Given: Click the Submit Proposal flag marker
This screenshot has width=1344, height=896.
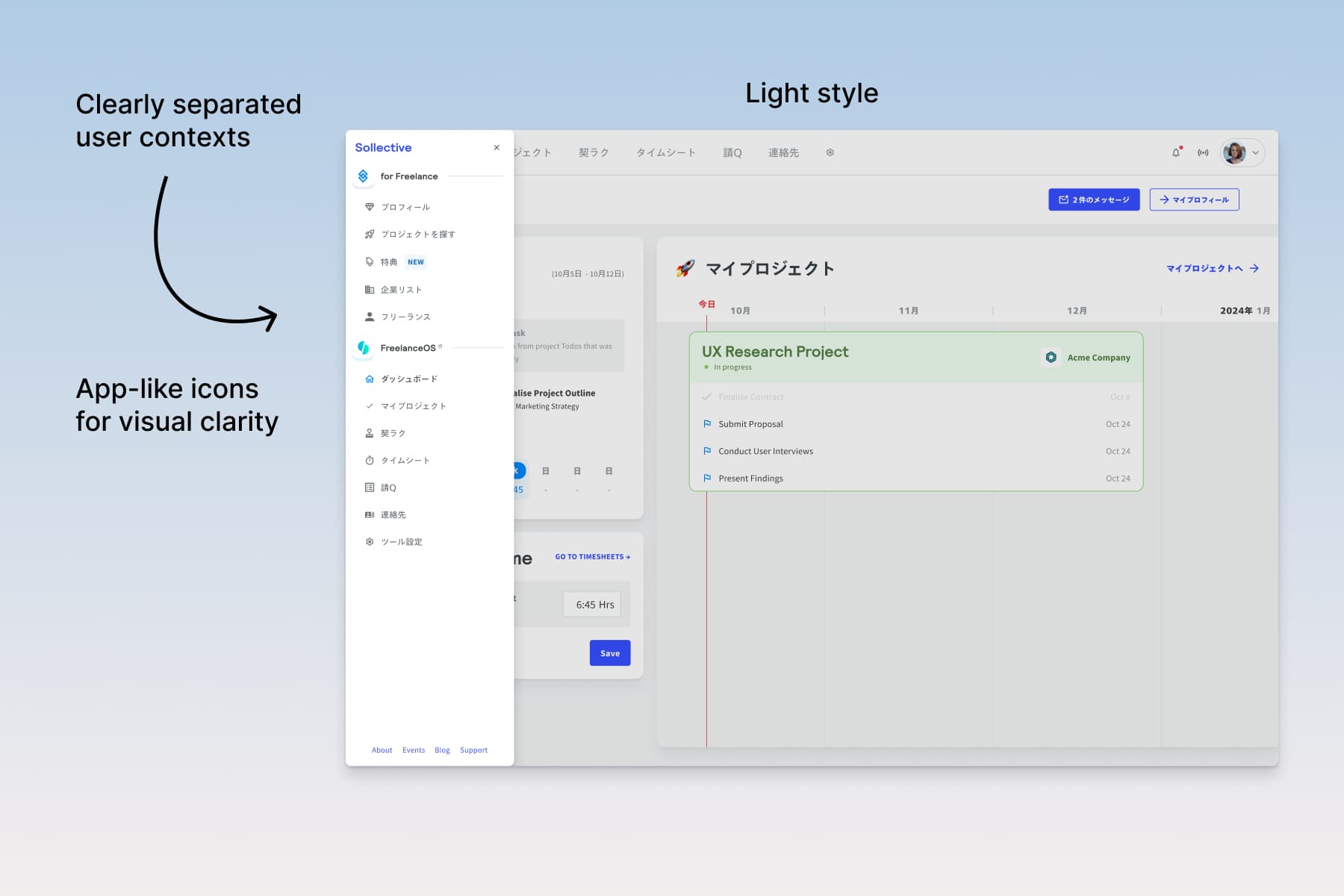Looking at the screenshot, I should (707, 423).
